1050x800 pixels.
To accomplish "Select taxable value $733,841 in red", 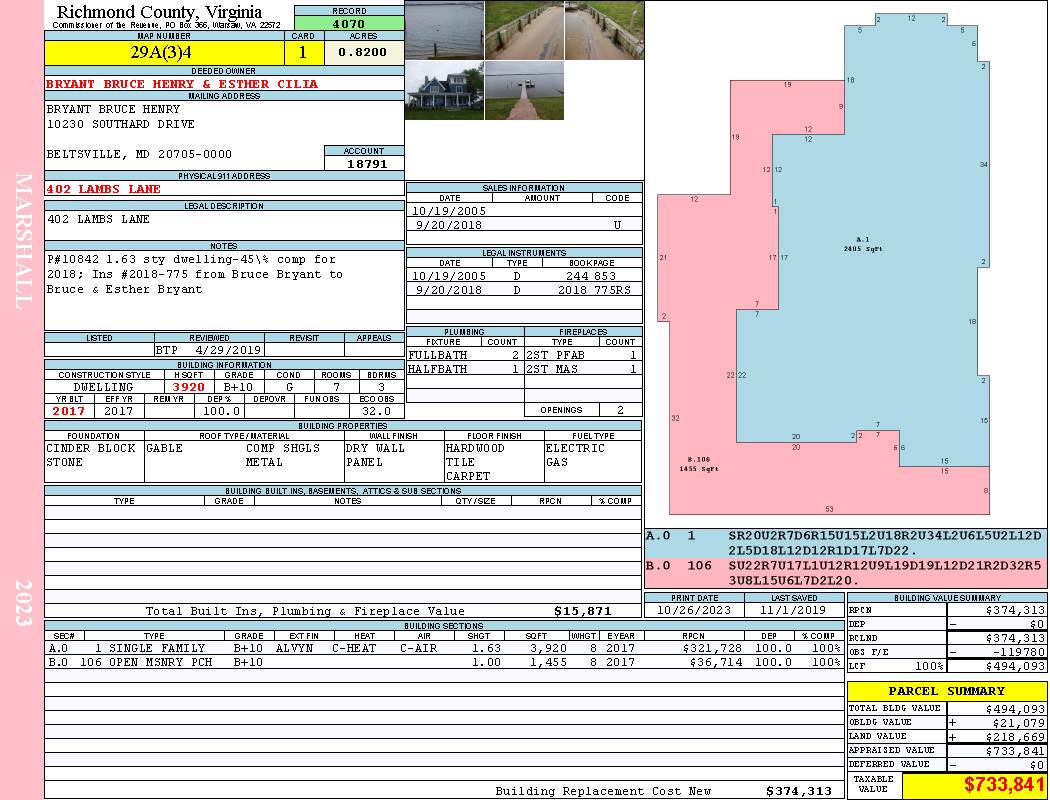I will pyautogui.click(x=1004, y=785).
